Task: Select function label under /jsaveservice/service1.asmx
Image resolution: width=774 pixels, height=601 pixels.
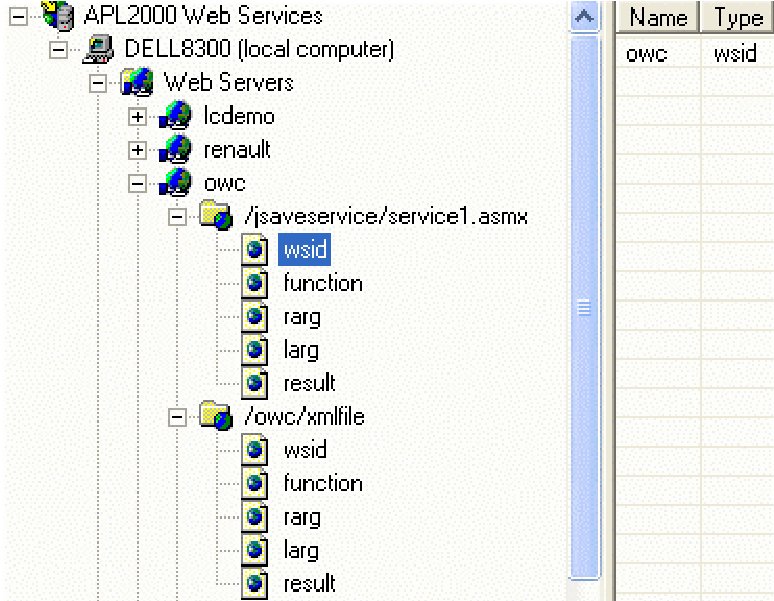Action: click(x=323, y=283)
